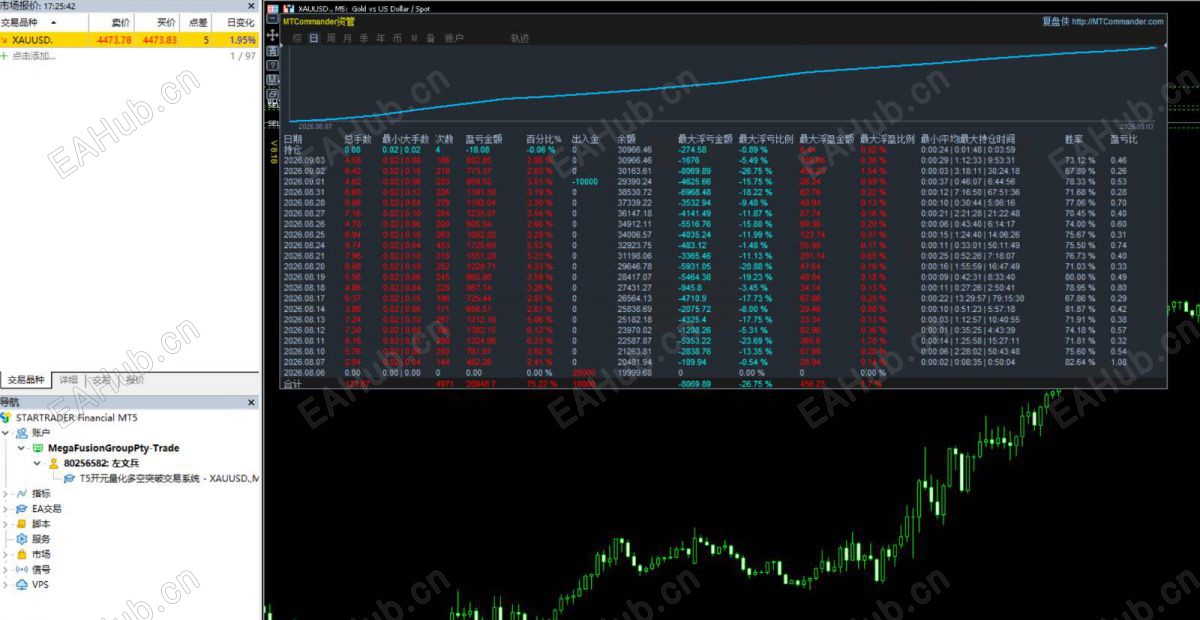The width and height of the screenshot is (1200, 620).
Task: Click the MegaFusionGroupPty-Trade server icon
Action: pos(37,448)
